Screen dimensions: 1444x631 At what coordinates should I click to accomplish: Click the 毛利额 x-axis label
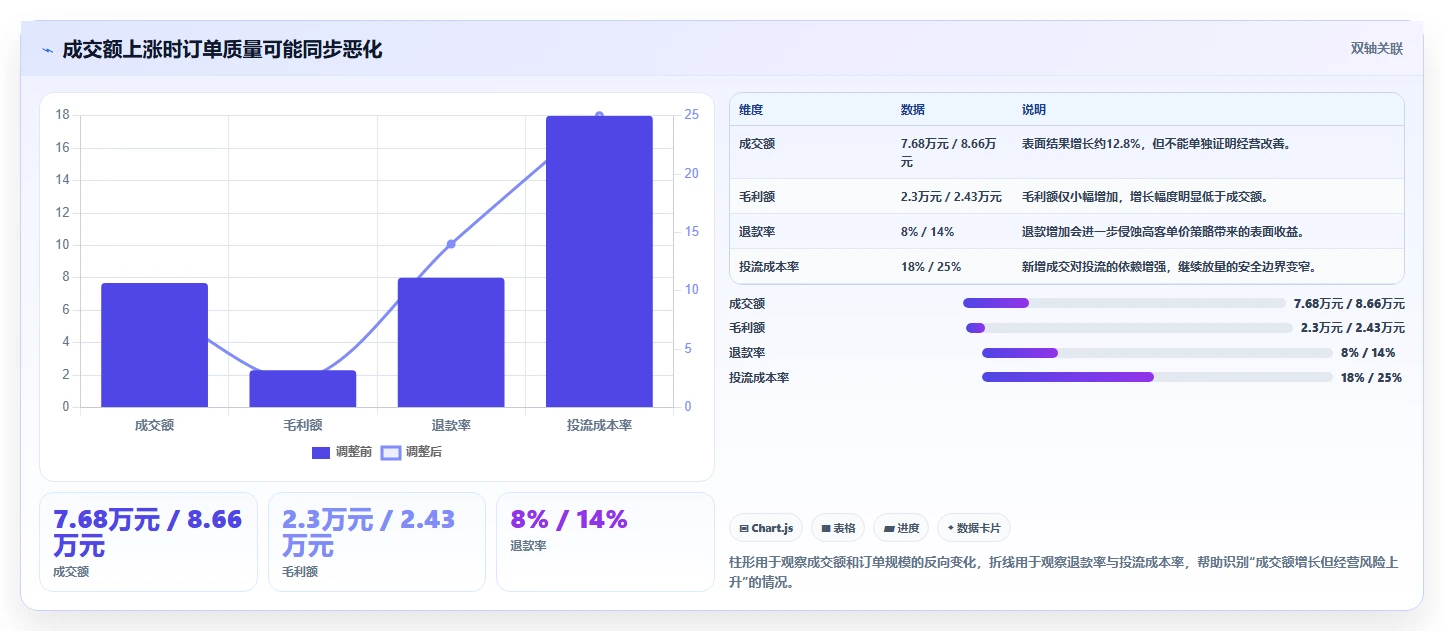click(303, 425)
